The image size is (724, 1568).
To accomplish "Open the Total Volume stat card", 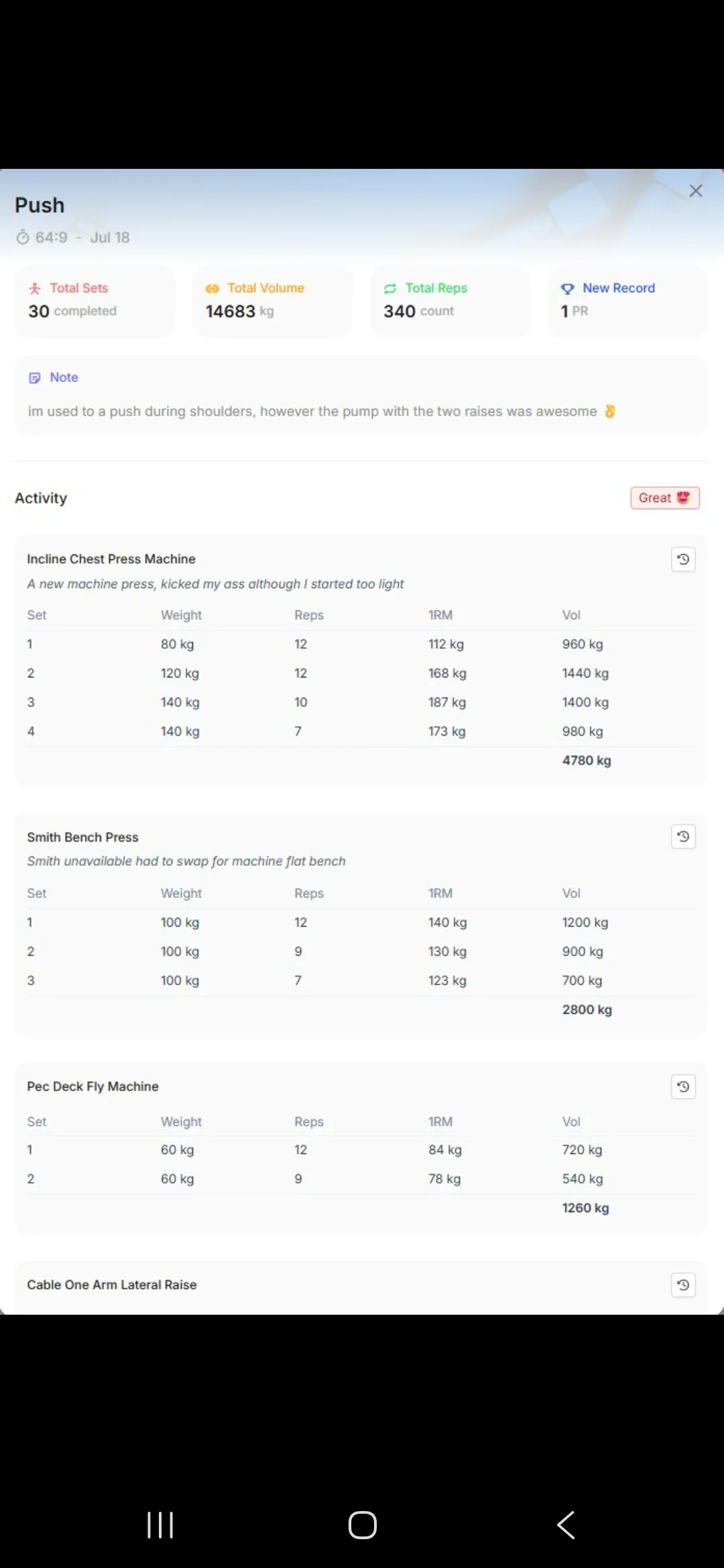I will point(272,301).
